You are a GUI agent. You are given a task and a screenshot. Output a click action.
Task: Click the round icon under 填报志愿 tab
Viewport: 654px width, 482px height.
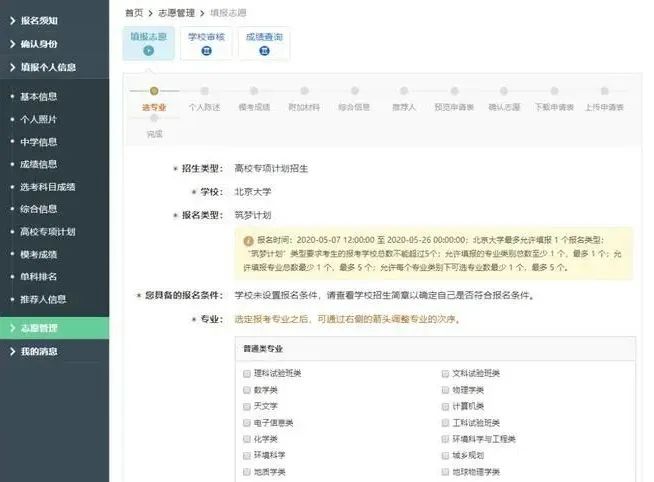[148, 51]
